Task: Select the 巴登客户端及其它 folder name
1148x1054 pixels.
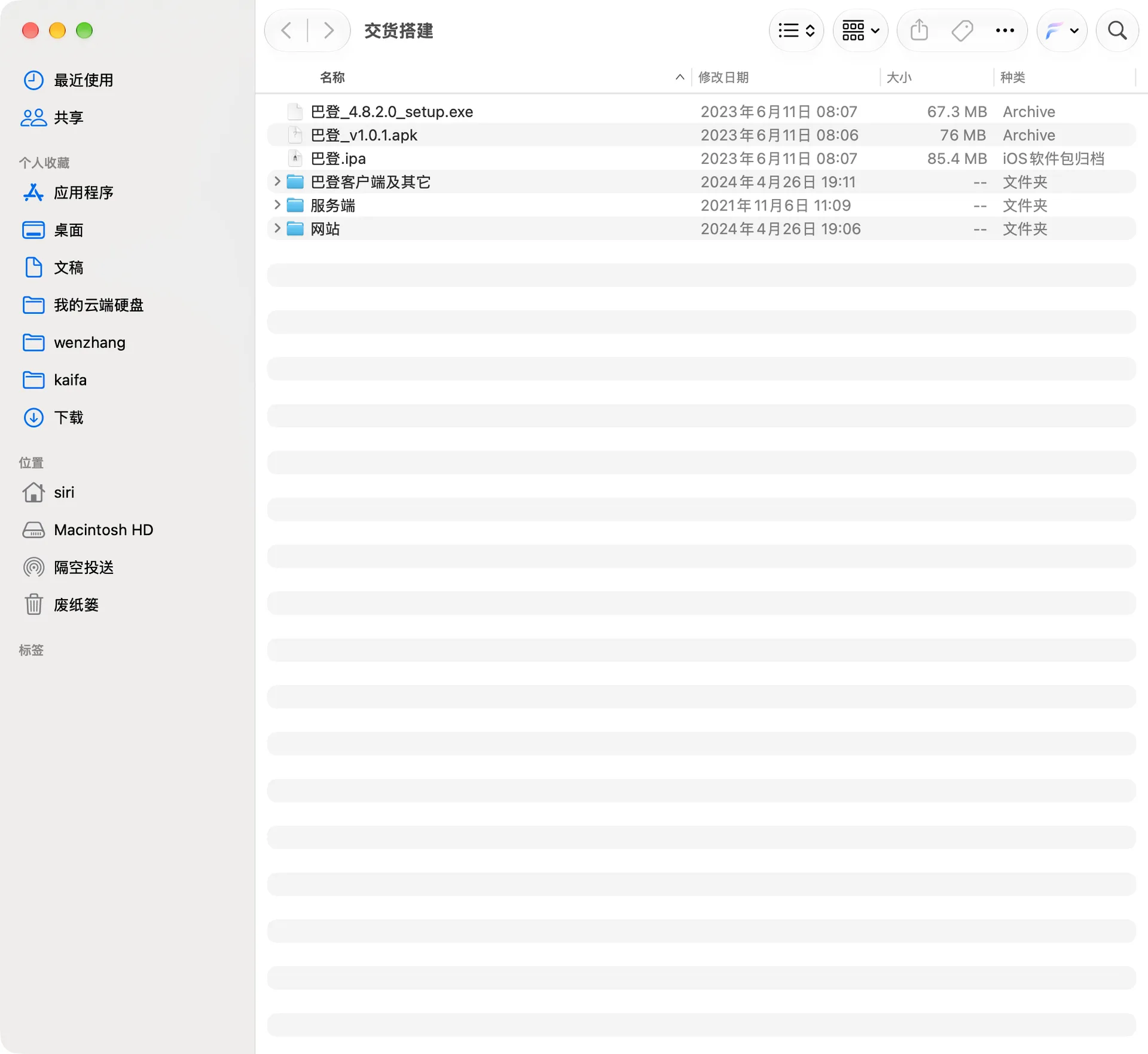Action: (x=371, y=182)
